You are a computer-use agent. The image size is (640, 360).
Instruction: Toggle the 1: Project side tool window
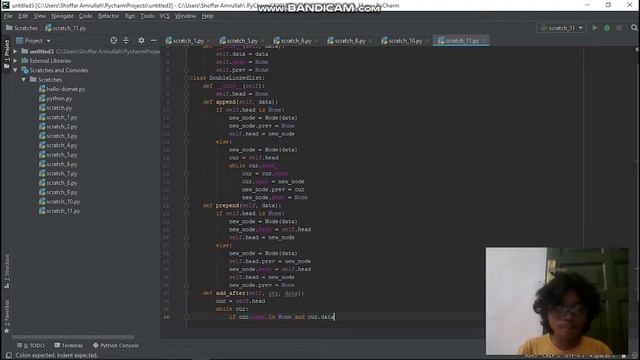[7, 54]
